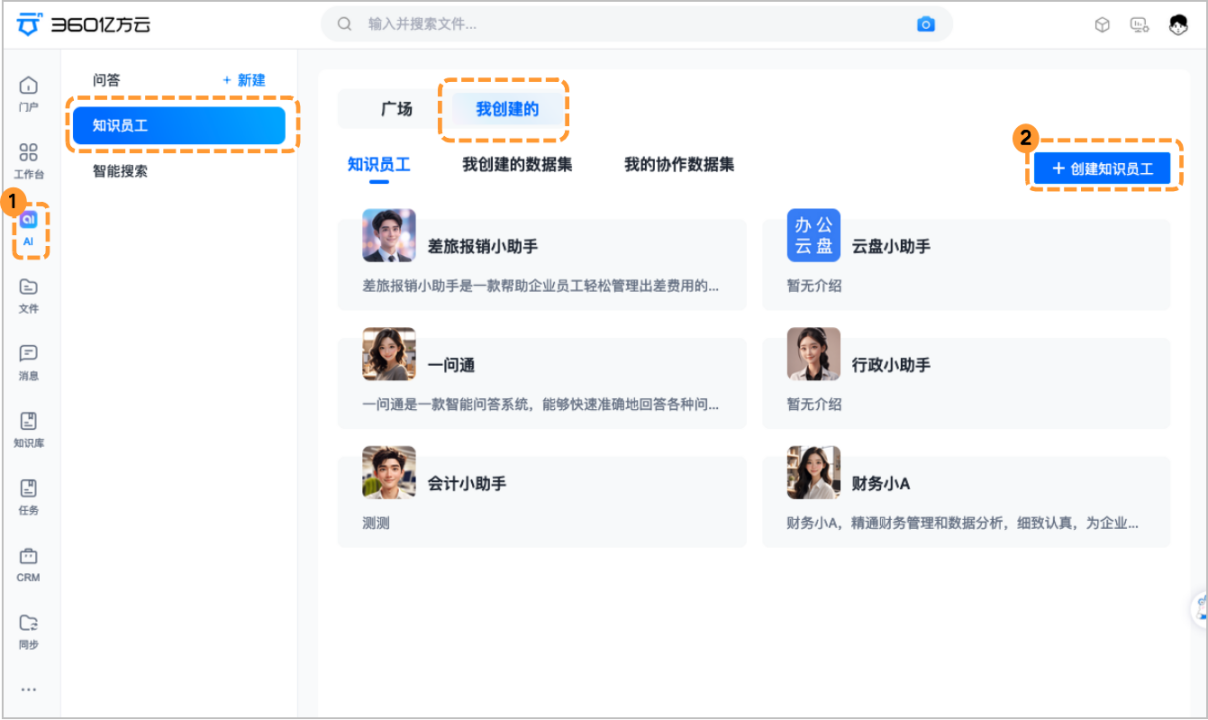1208x720 pixels.
Task: Show more sidebar items via ellipsis
Action: click(x=29, y=689)
